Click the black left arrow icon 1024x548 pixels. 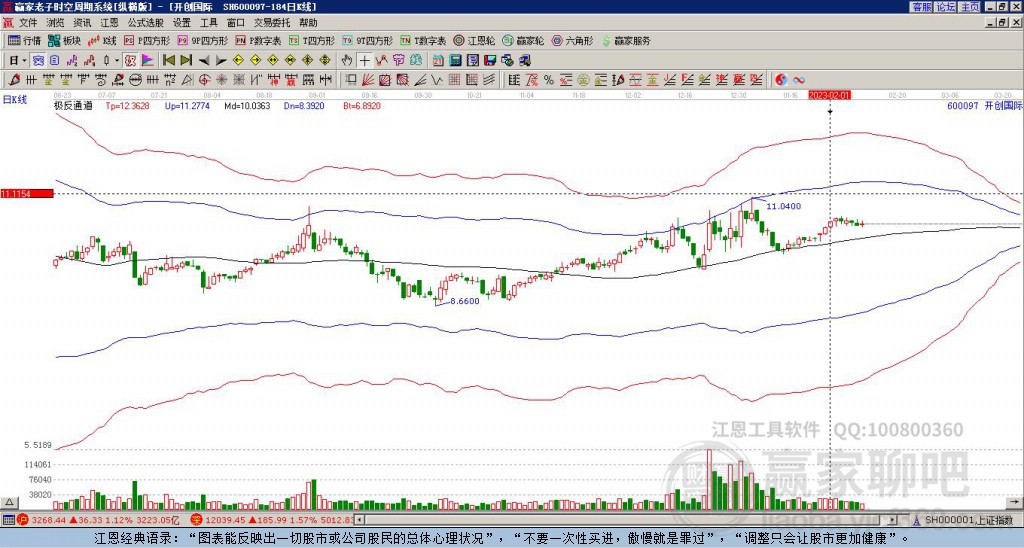(204, 61)
